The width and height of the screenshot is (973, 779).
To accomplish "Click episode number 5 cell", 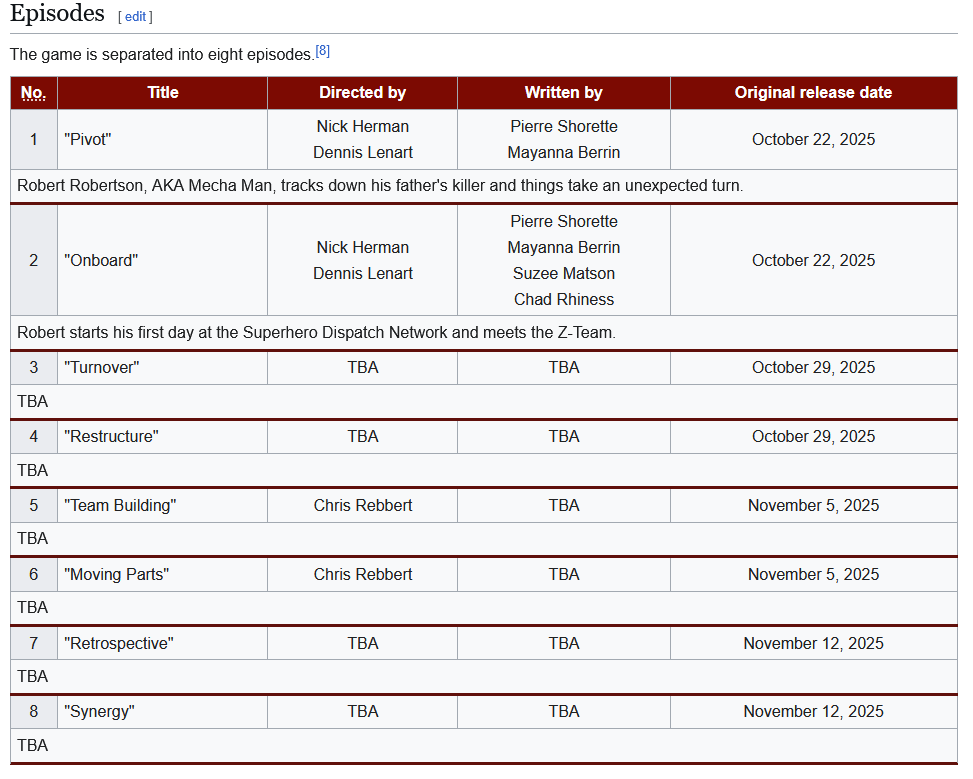I will point(34,505).
